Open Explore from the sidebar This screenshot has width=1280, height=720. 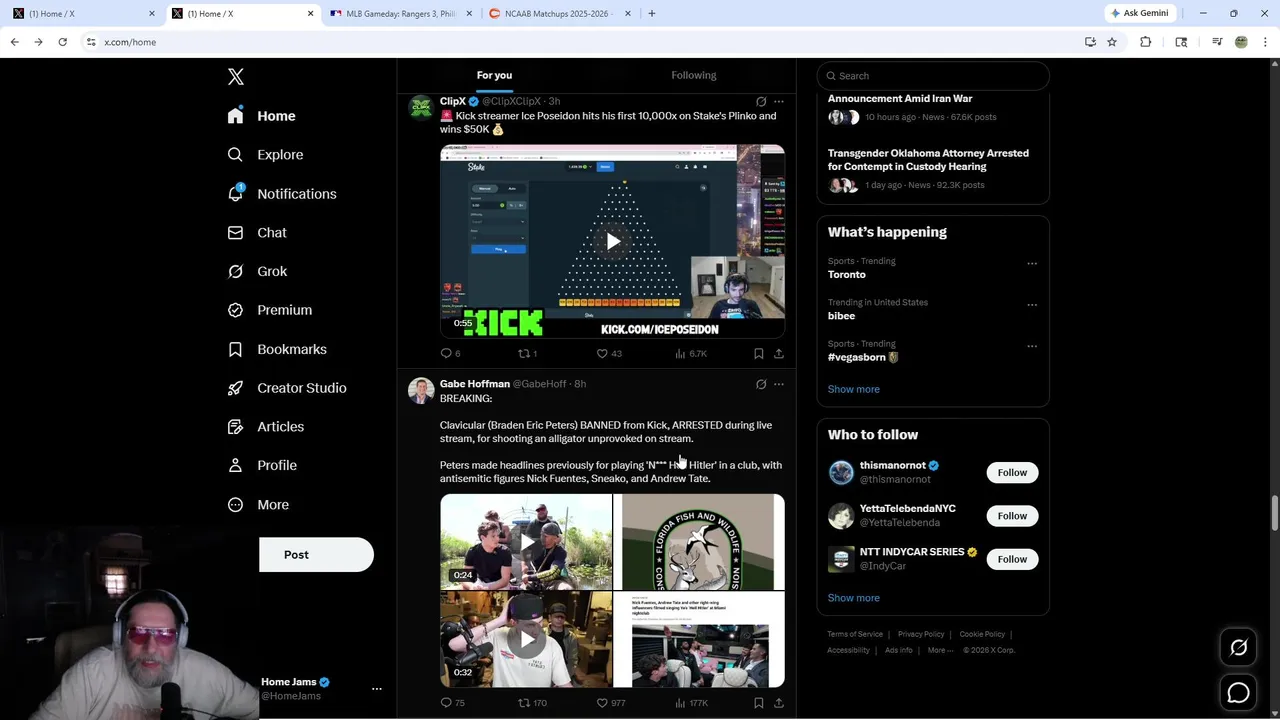pos(265,155)
